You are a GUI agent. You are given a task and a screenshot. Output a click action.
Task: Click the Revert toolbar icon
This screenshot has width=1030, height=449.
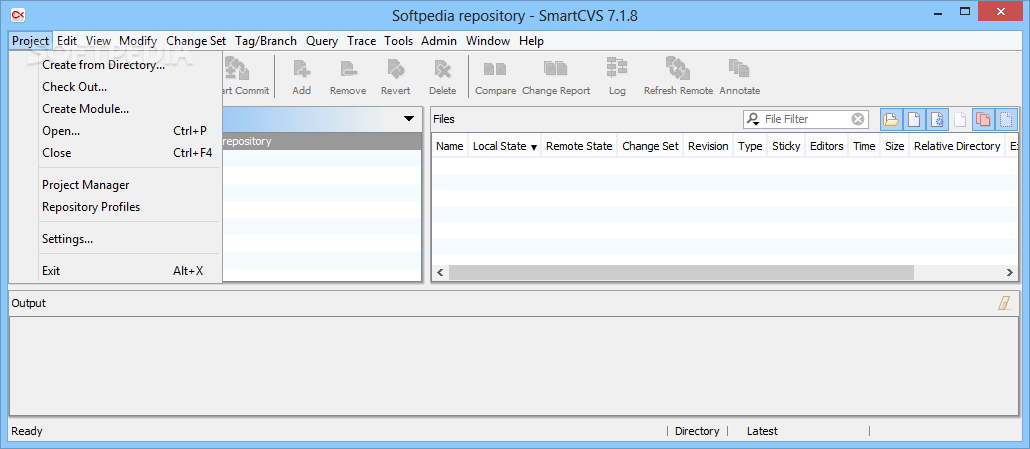pos(395,68)
